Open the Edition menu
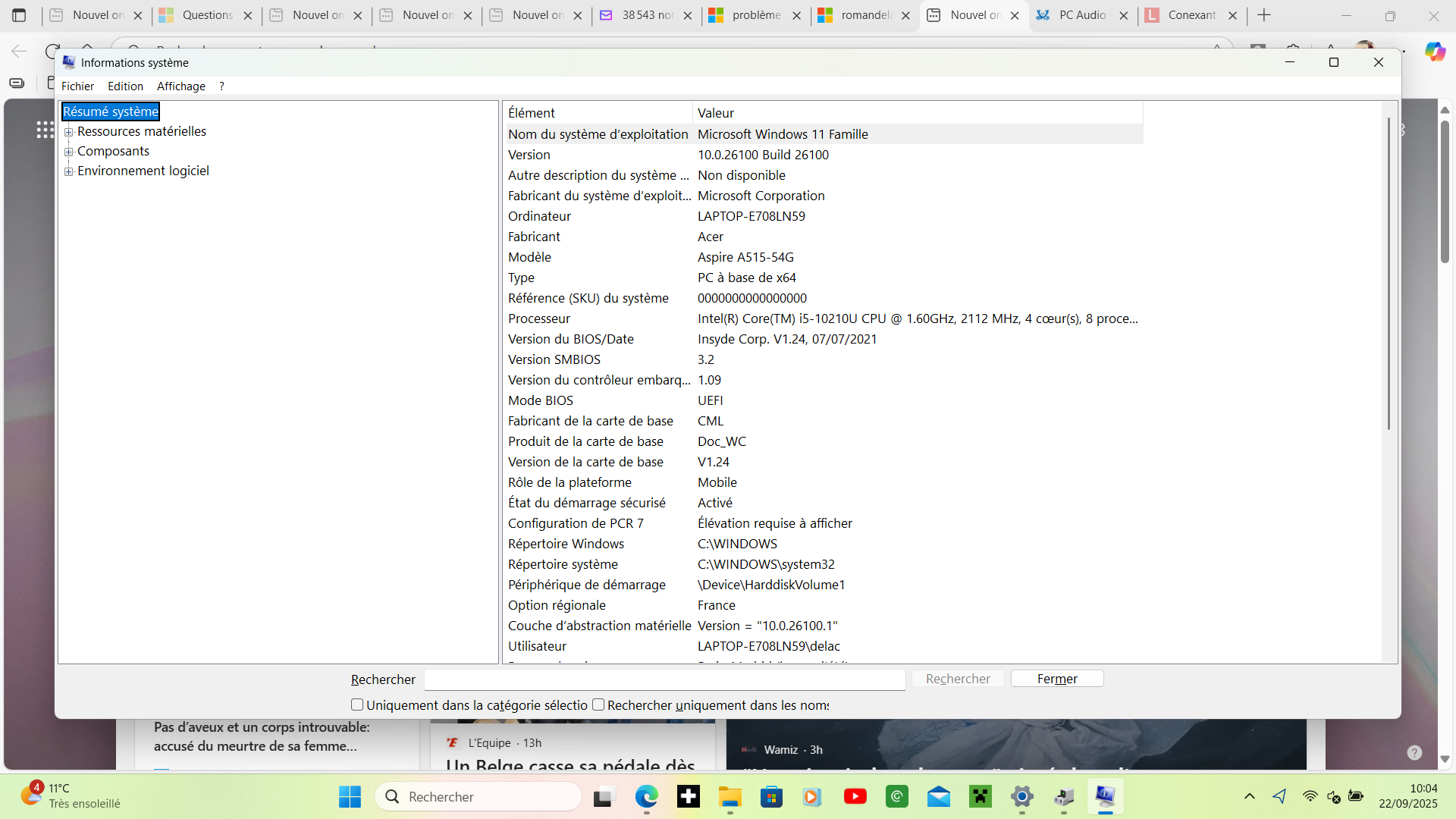Viewport: 1456px width, 819px height. point(125,86)
